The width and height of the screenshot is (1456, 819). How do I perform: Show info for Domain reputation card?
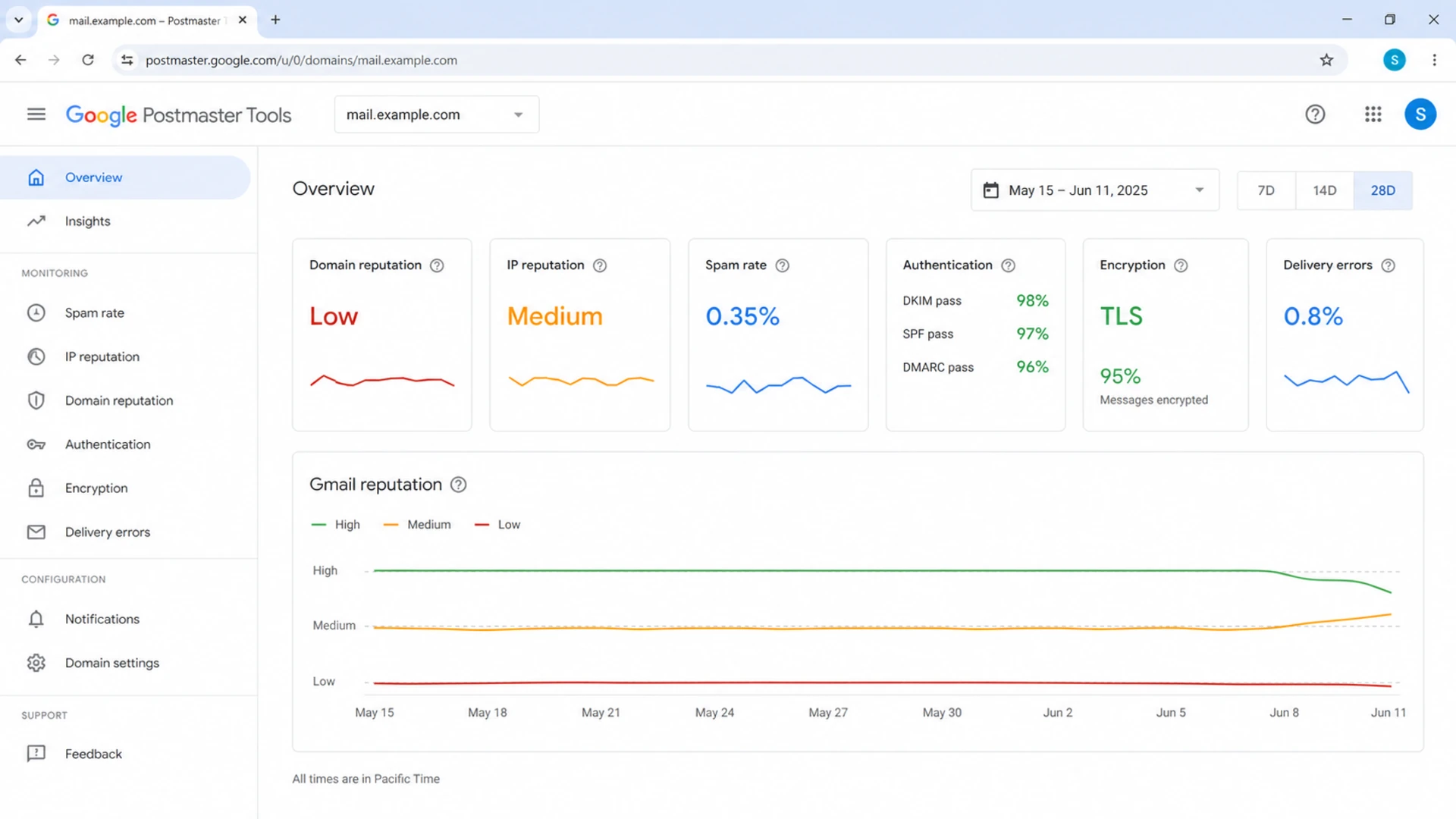(437, 265)
